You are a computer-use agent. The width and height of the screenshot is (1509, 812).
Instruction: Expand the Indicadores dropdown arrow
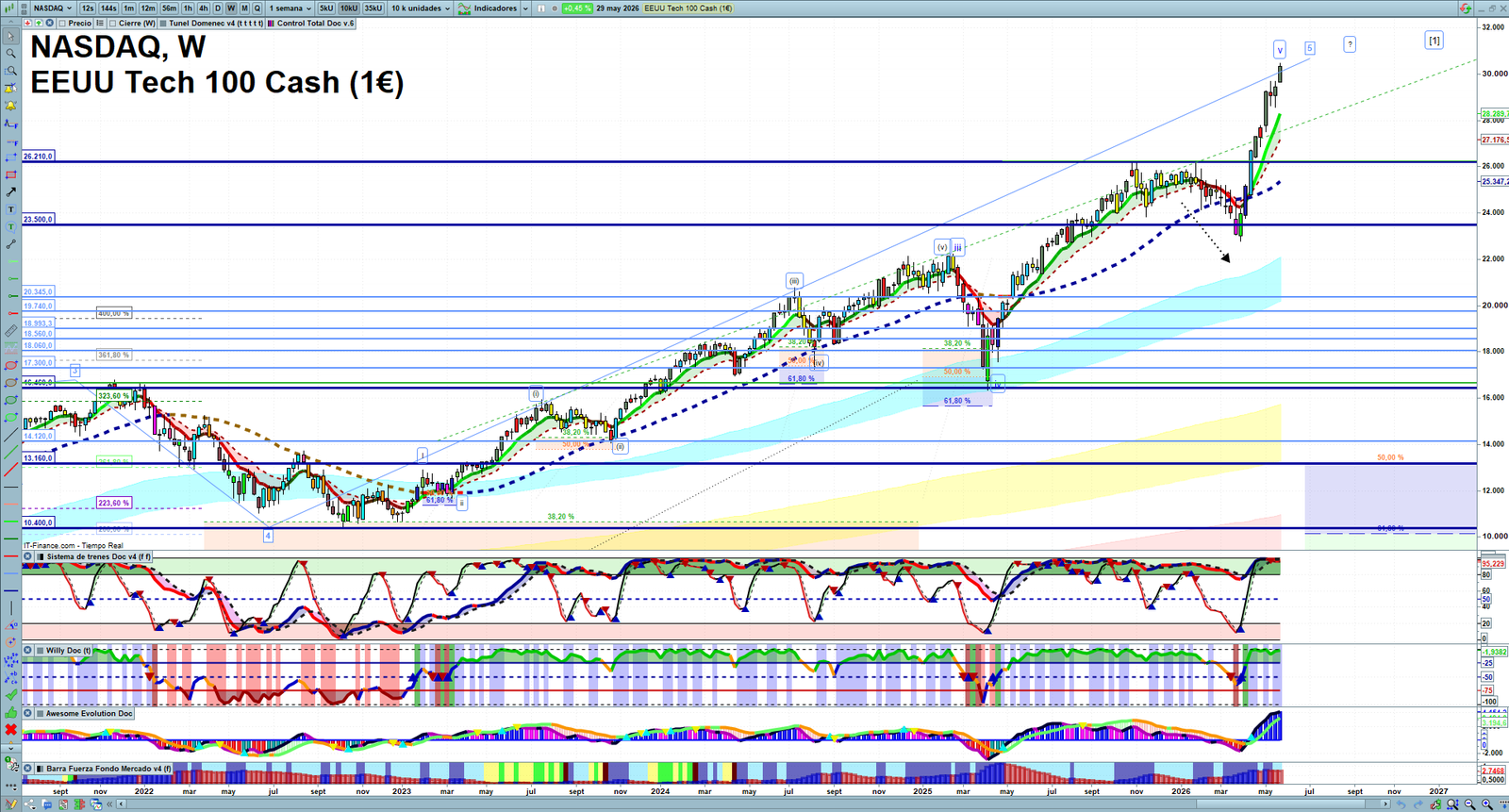525,8
